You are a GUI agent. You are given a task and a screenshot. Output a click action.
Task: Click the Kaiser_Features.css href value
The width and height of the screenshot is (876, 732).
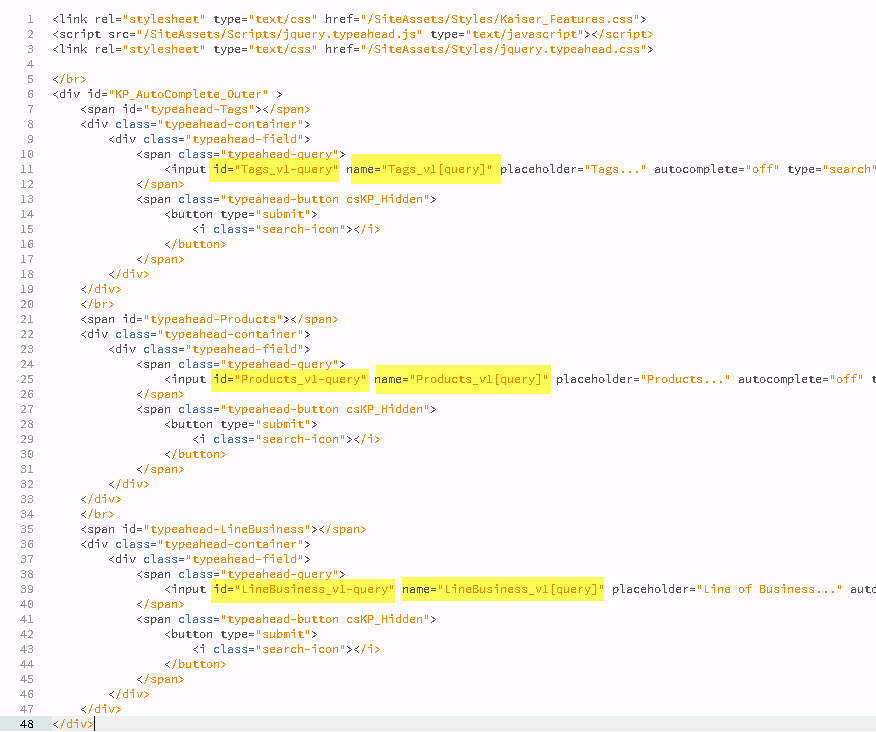[x=503, y=20]
